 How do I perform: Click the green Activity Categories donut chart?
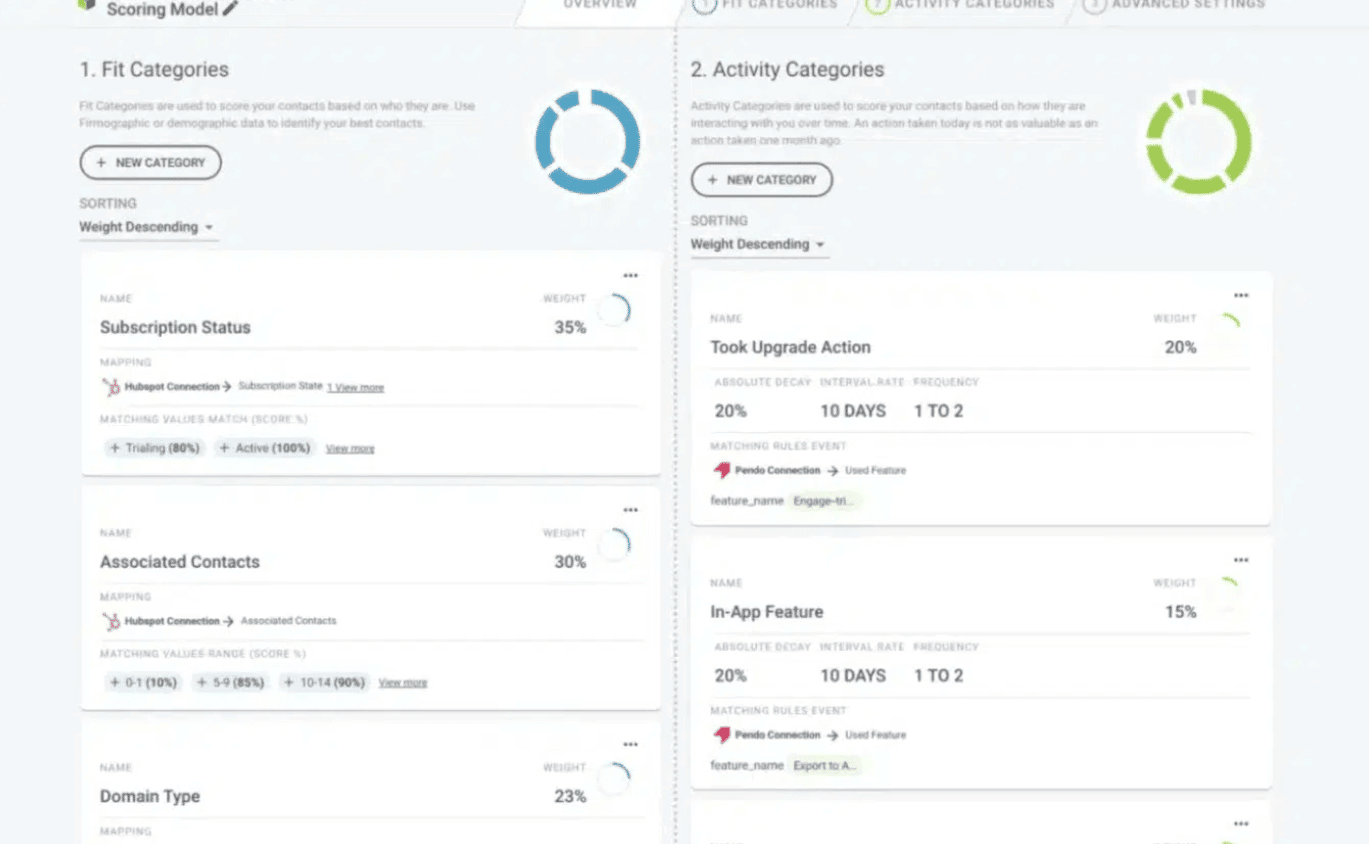click(1198, 141)
